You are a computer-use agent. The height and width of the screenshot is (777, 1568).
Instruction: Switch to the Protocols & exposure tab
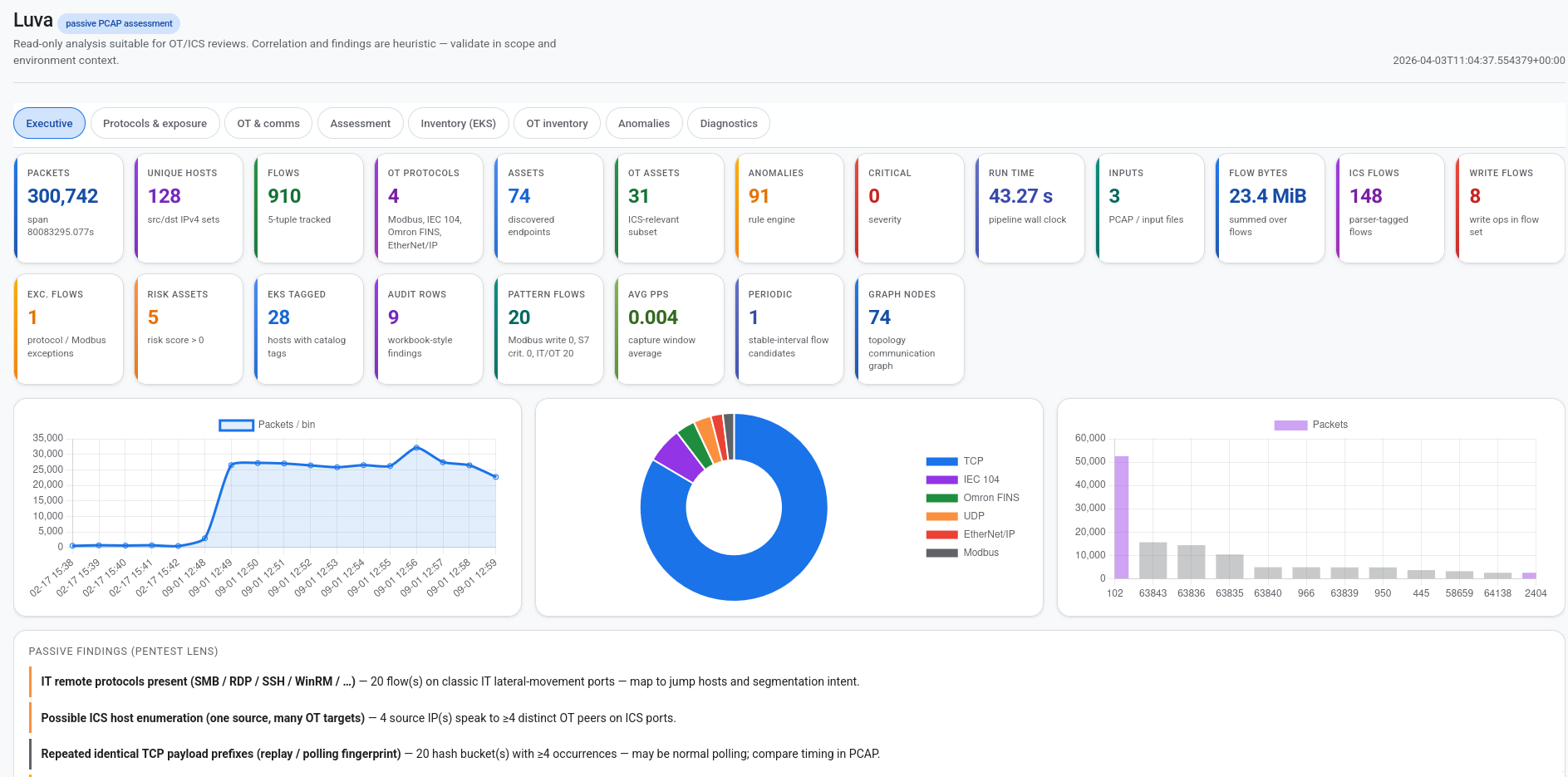coord(155,123)
